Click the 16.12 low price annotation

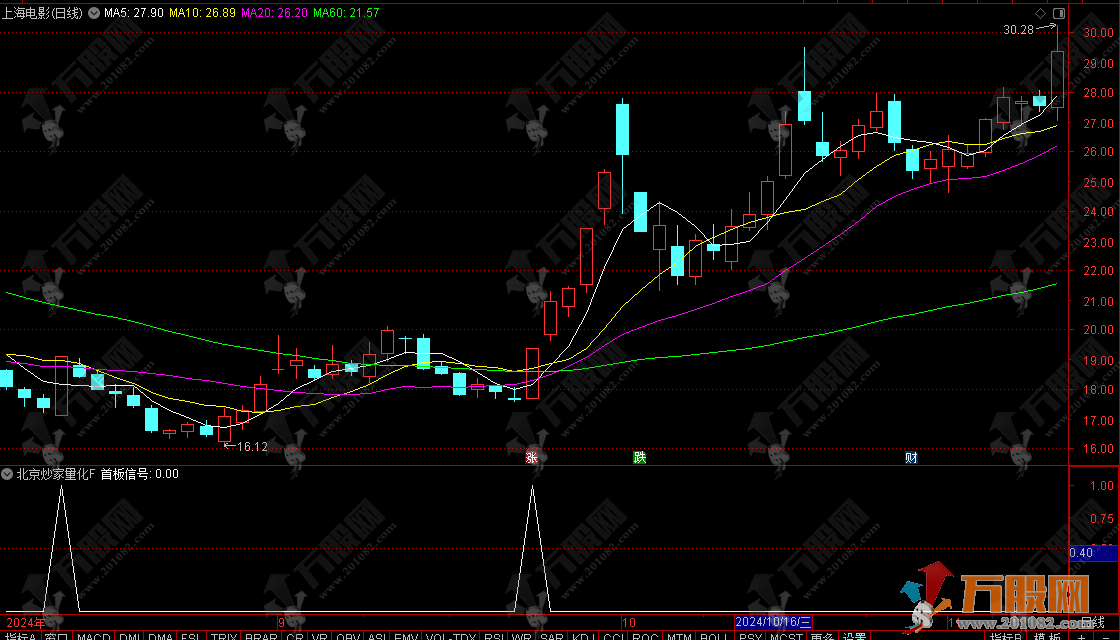coord(252,447)
